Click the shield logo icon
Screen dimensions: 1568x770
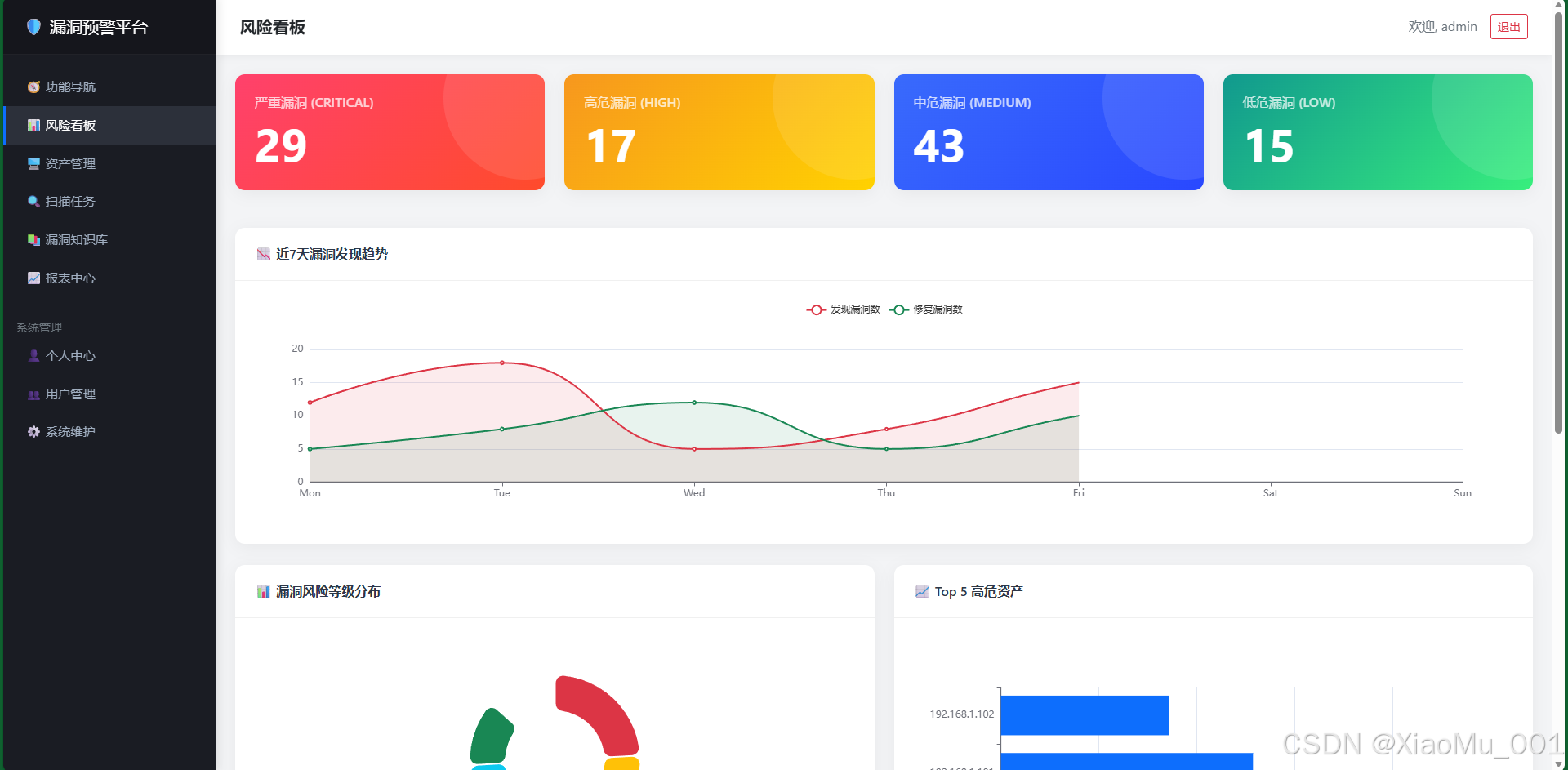tap(33, 27)
